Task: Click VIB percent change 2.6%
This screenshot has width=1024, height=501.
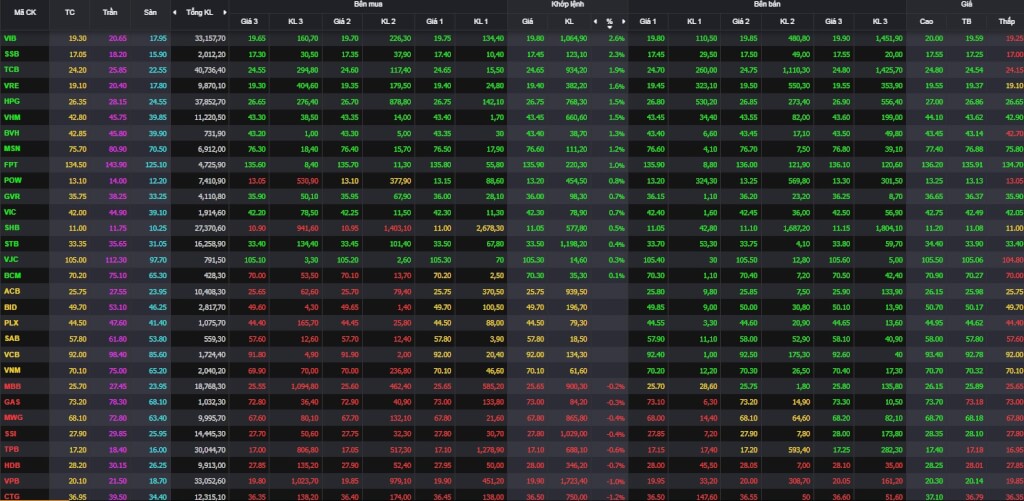Action: click(616, 39)
